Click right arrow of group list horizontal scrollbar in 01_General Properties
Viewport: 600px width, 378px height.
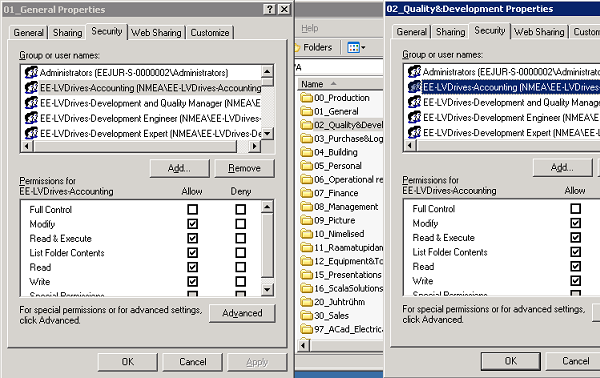254,146
